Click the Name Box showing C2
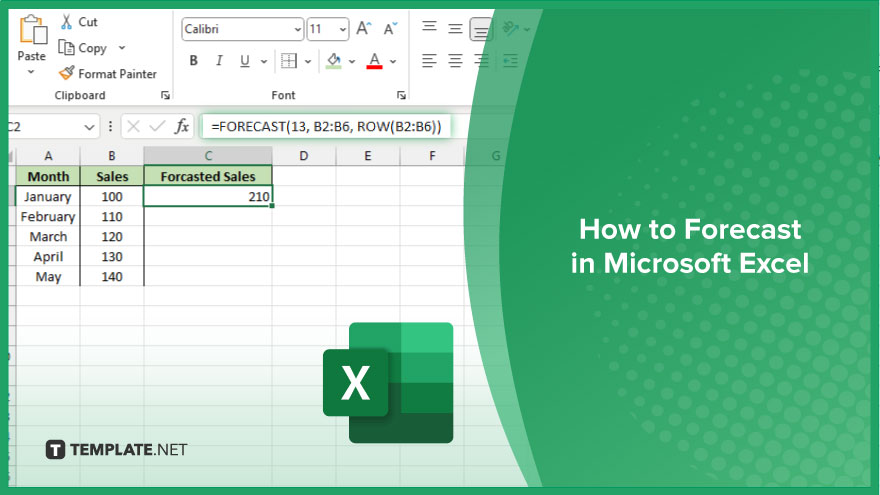This screenshot has height=495, width=880. 45,127
